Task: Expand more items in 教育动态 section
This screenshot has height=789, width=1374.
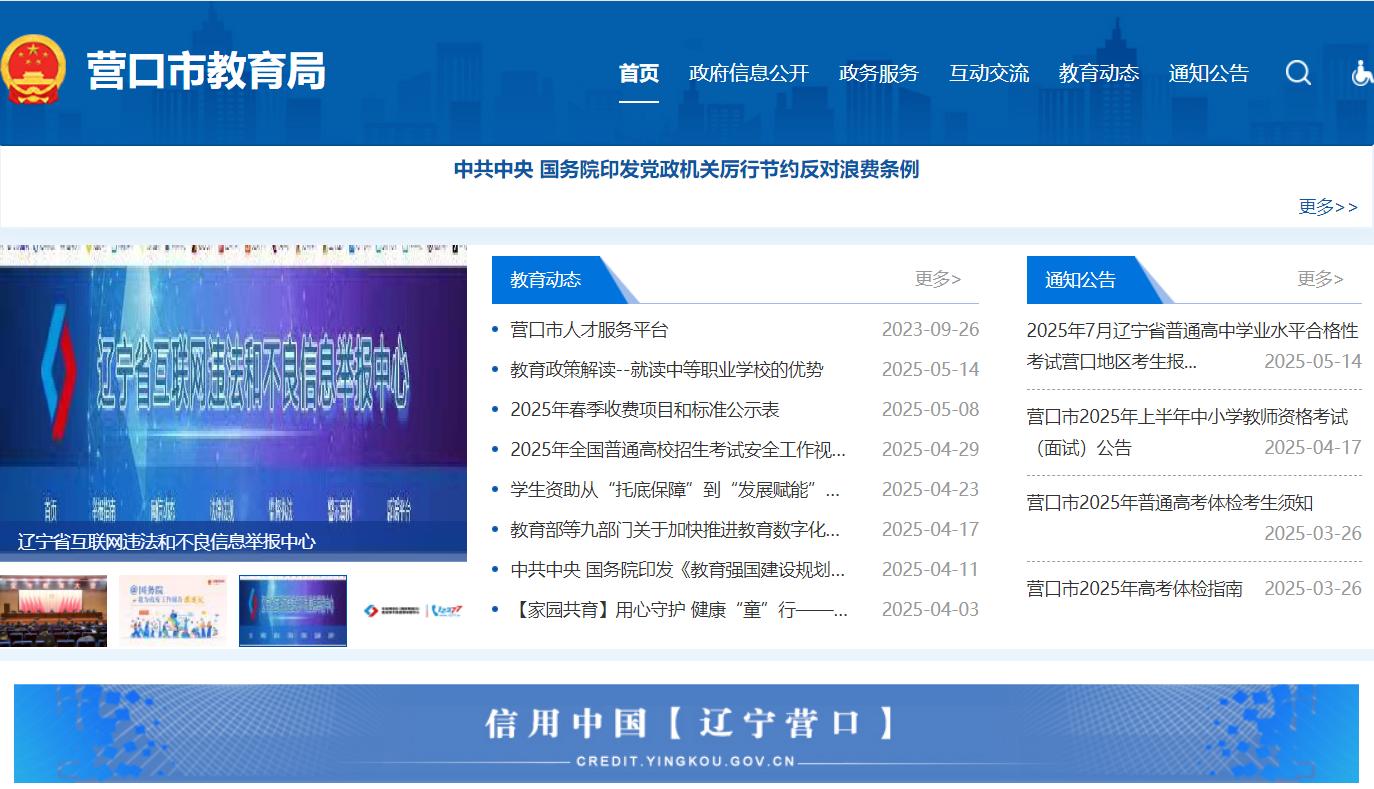Action: [937, 279]
